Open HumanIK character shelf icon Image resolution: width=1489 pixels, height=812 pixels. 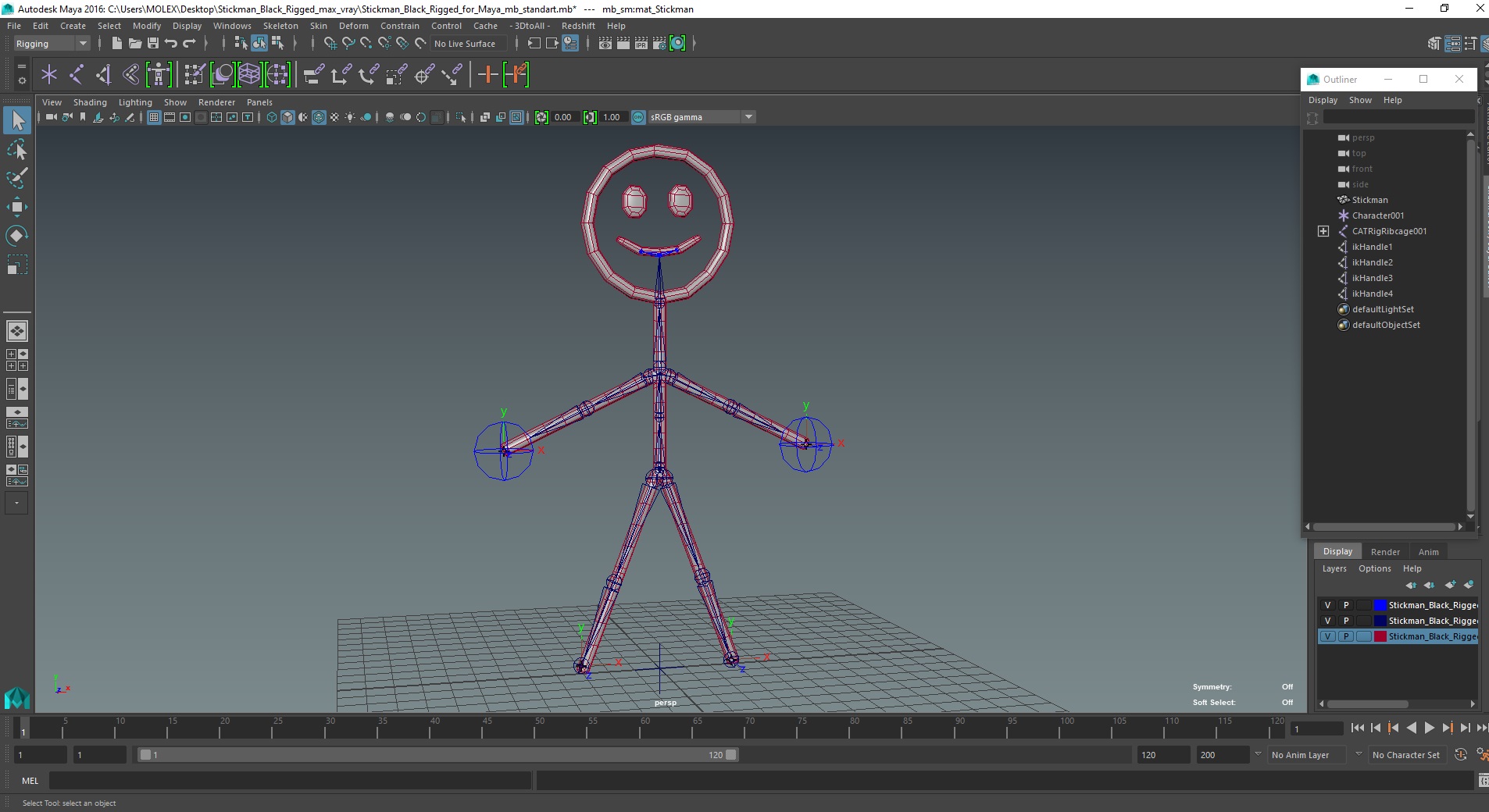(x=159, y=75)
